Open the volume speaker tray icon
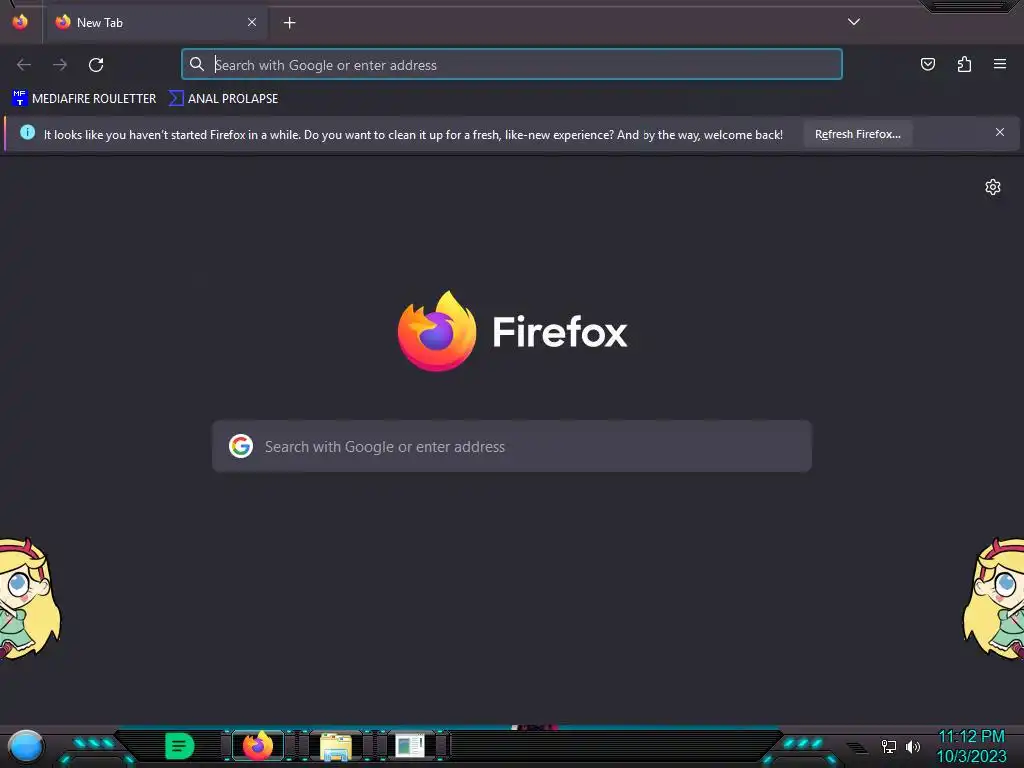Viewport: 1024px width, 768px height. pyautogui.click(x=913, y=746)
